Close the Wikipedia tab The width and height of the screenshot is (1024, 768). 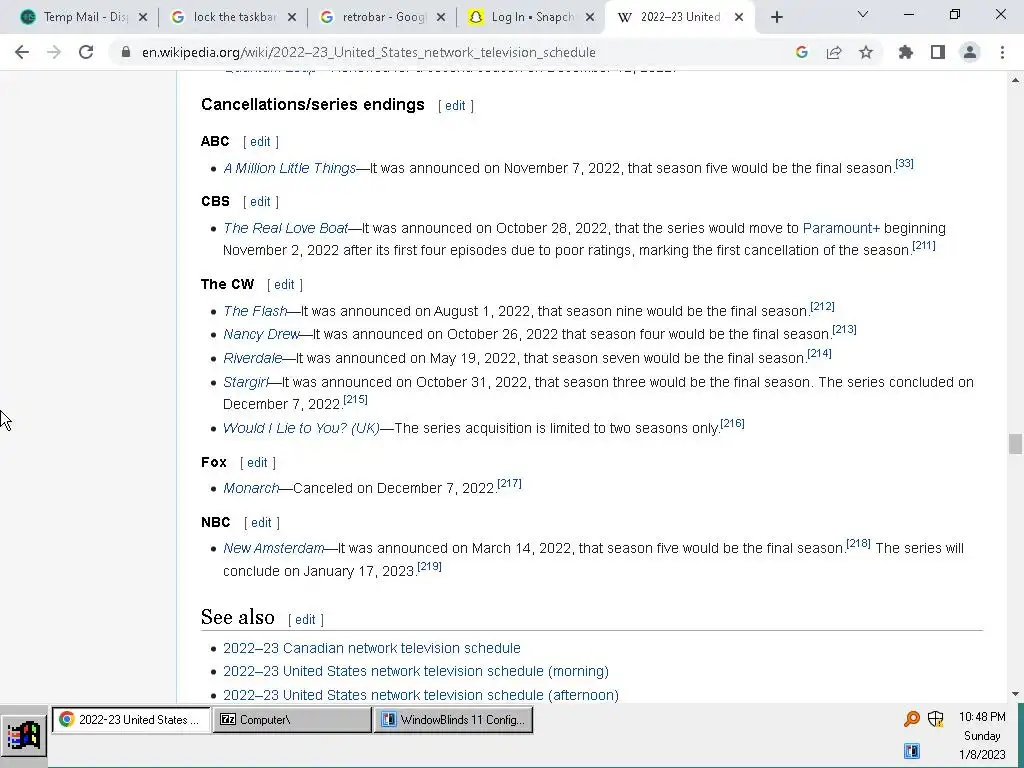[x=739, y=18]
